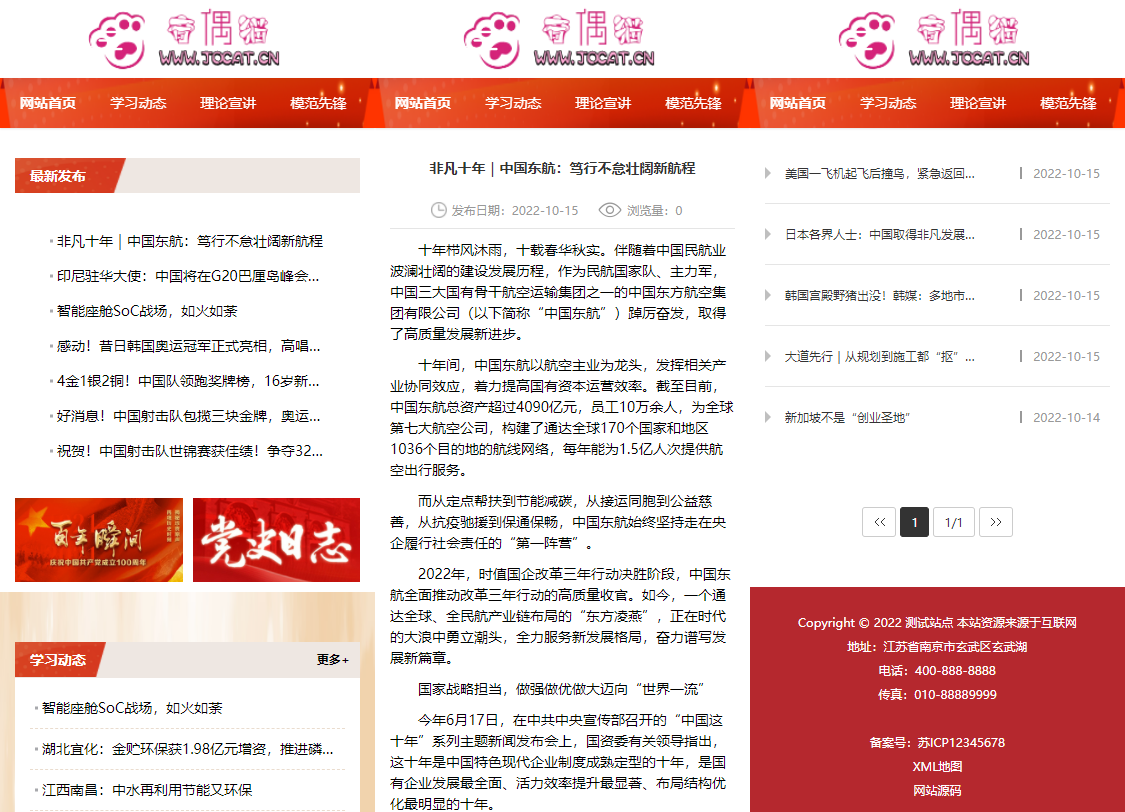Click the triangle arrow before 韩国宫殿野猪出没

click(768, 295)
